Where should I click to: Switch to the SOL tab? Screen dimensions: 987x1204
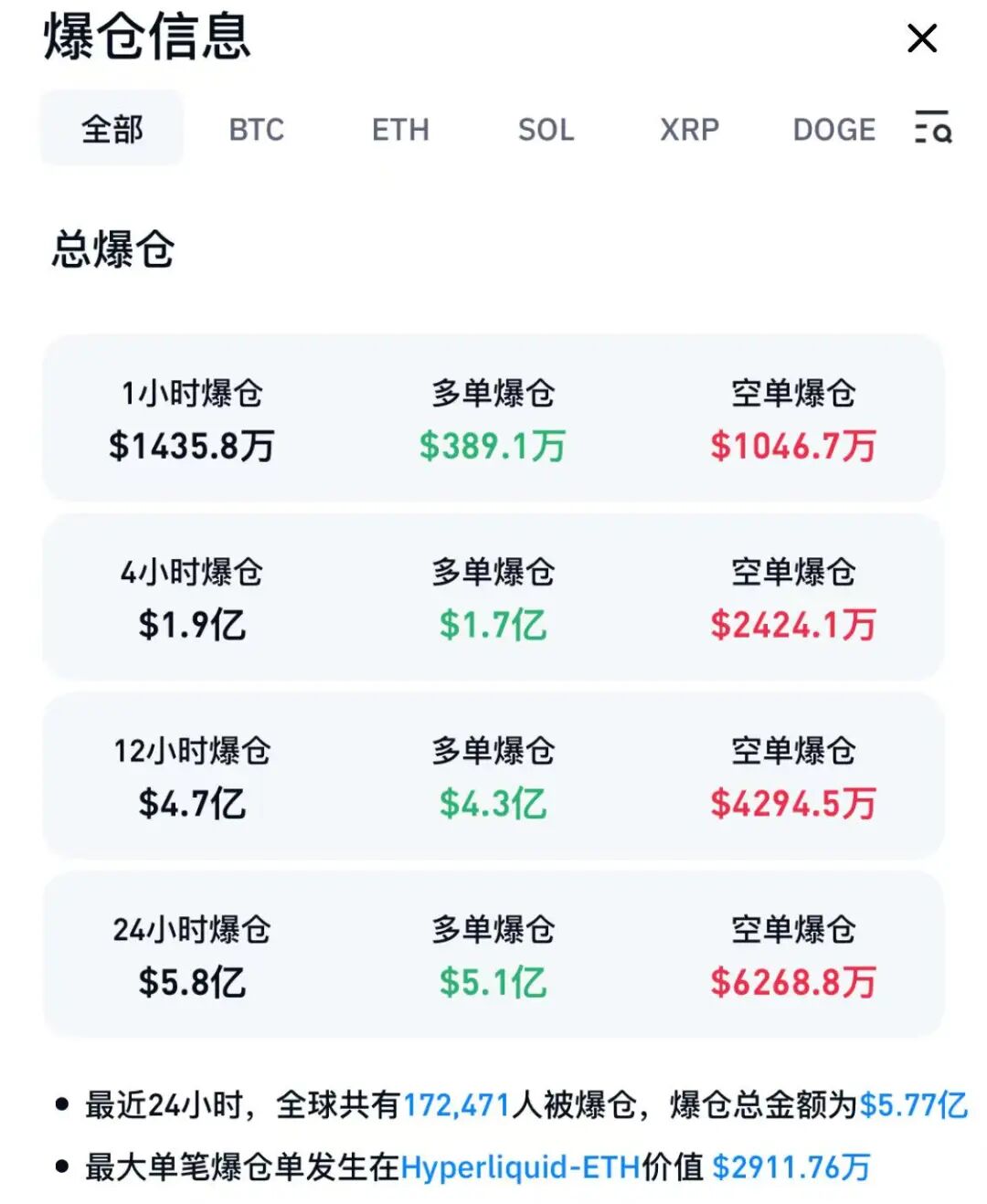[x=546, y=130]
